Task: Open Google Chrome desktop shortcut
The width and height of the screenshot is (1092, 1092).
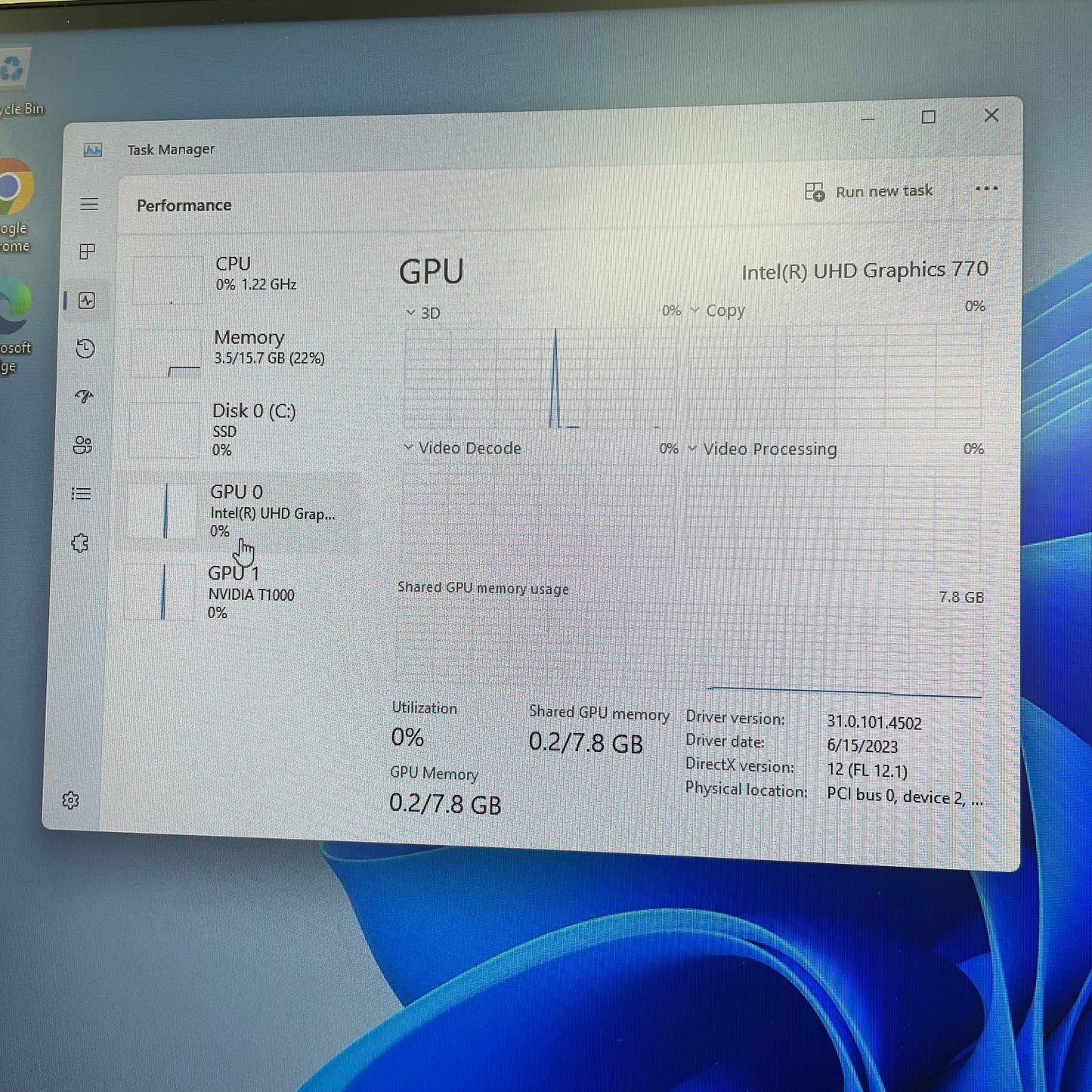Action: (x=15, y=206)
